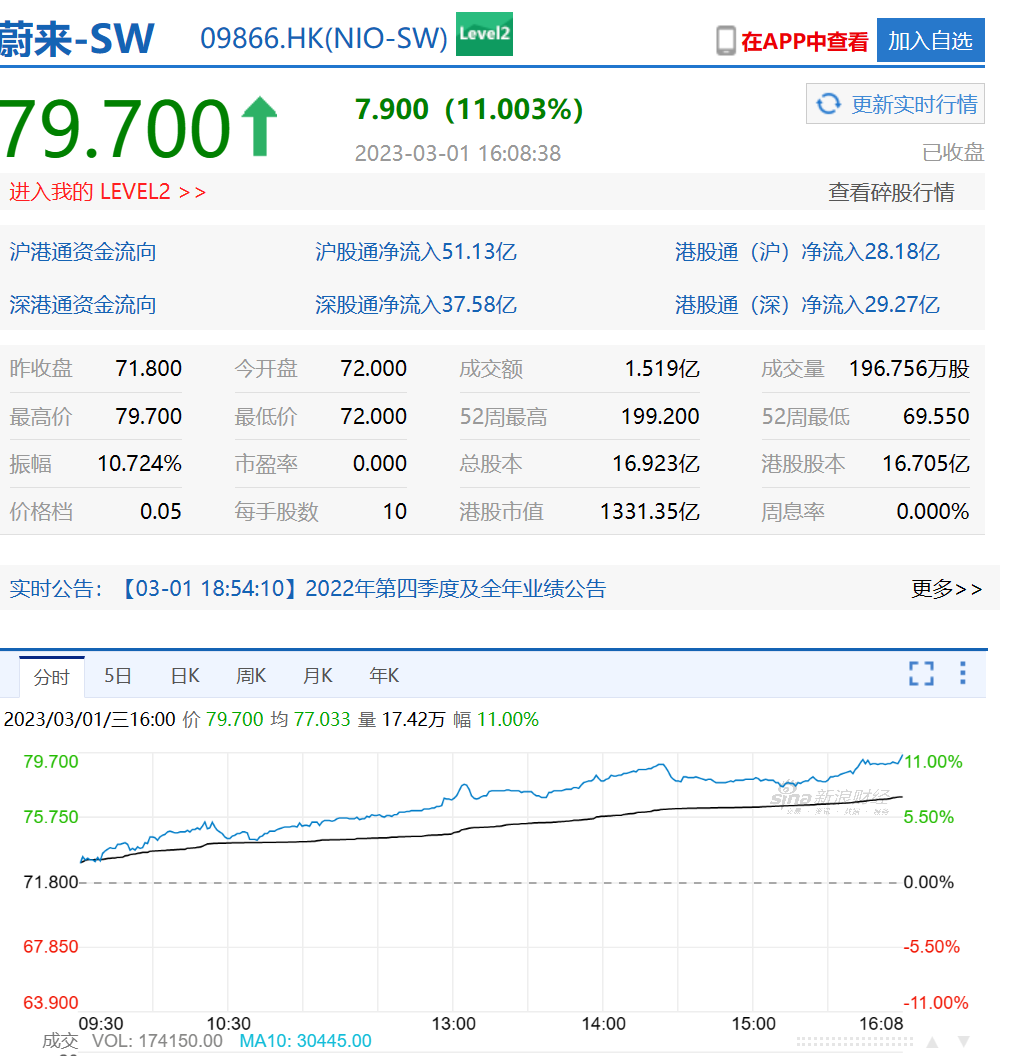Click 更多>> to see more announcements
The image size is (1009, 1056).
pyautogui.click(x=950, y=589)
